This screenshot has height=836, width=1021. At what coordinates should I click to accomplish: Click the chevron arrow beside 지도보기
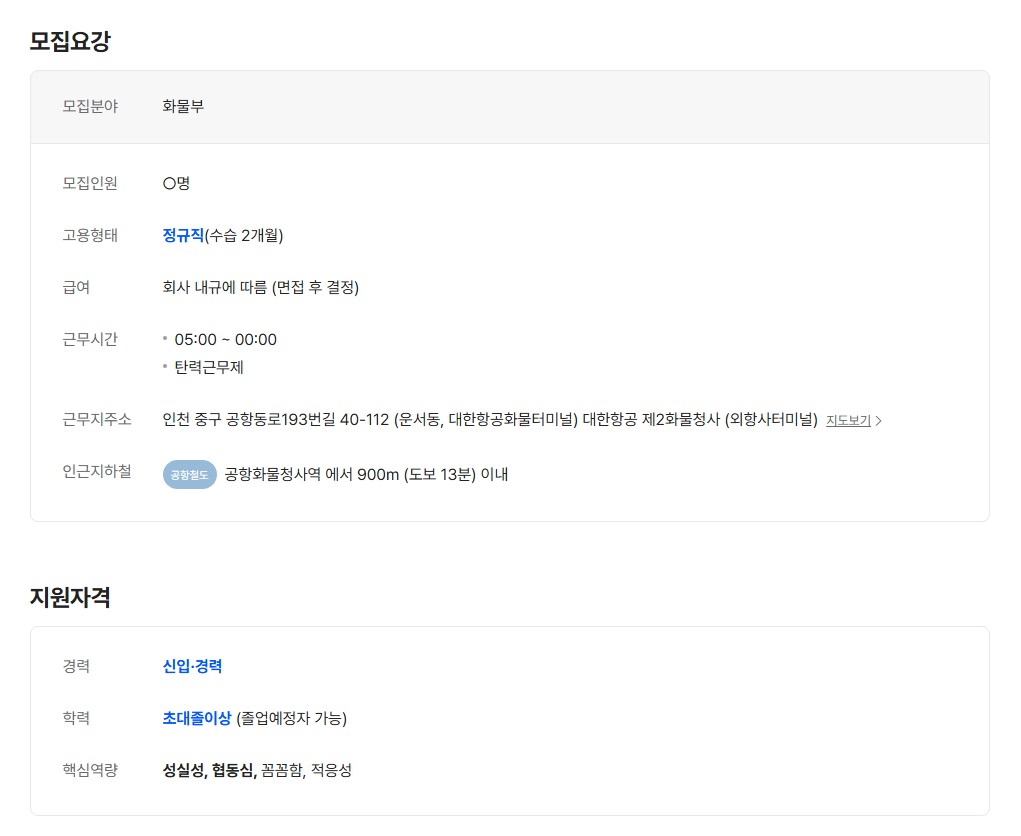pyautogui.click(x=879, y=421)
